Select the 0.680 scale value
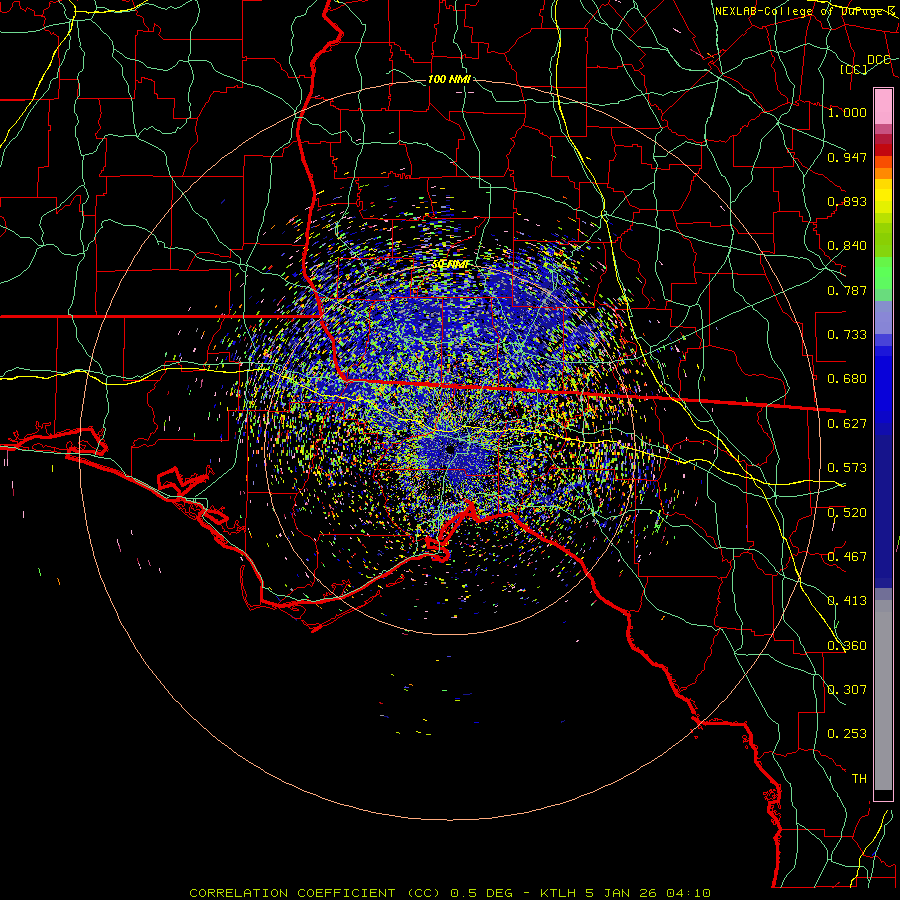Image resolution: width=900 pixels, height=900 pixels. coord(847,379)
